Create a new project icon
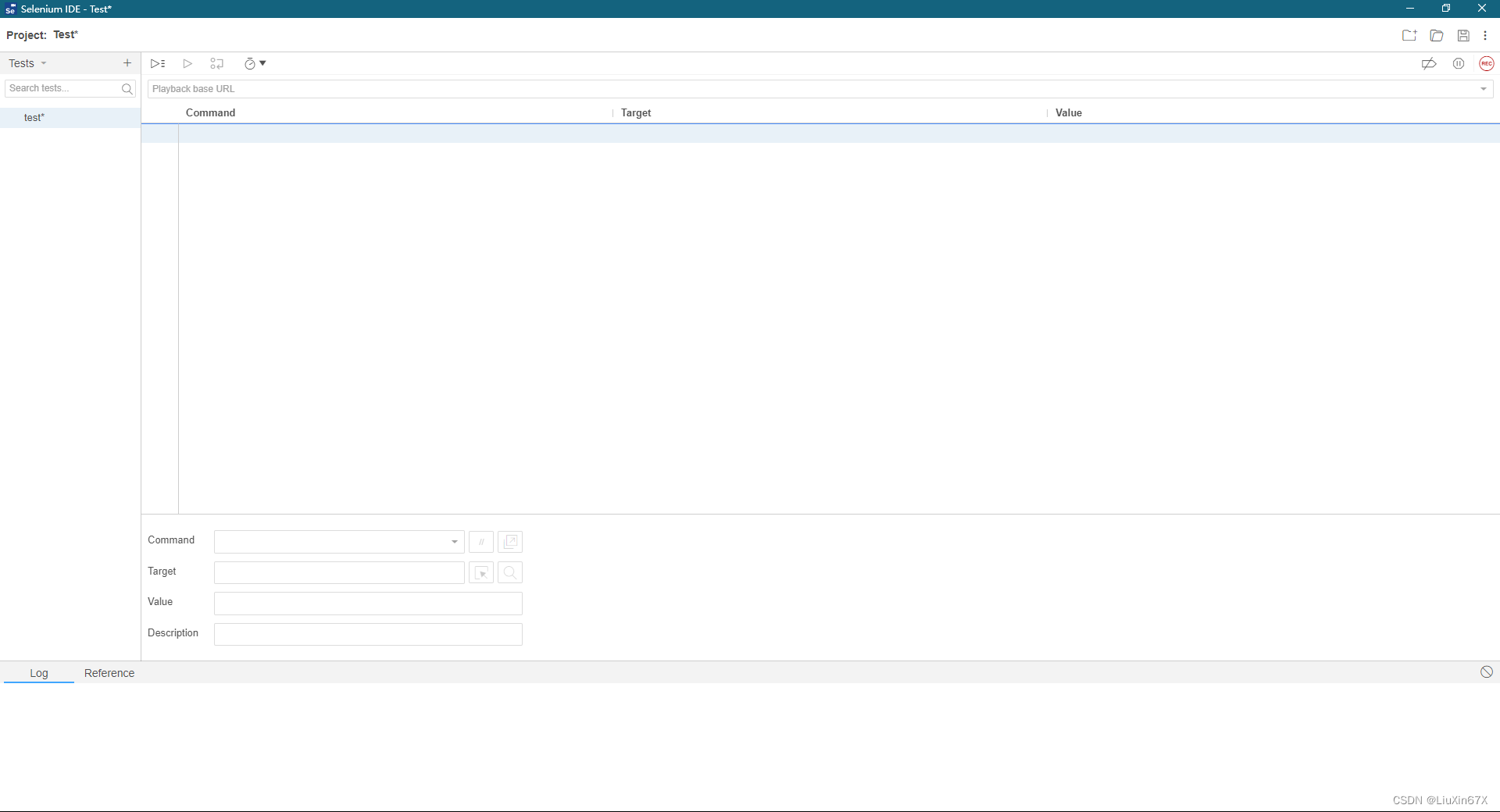Screen dimensions: 1500x812 [x=1409, y=35]
